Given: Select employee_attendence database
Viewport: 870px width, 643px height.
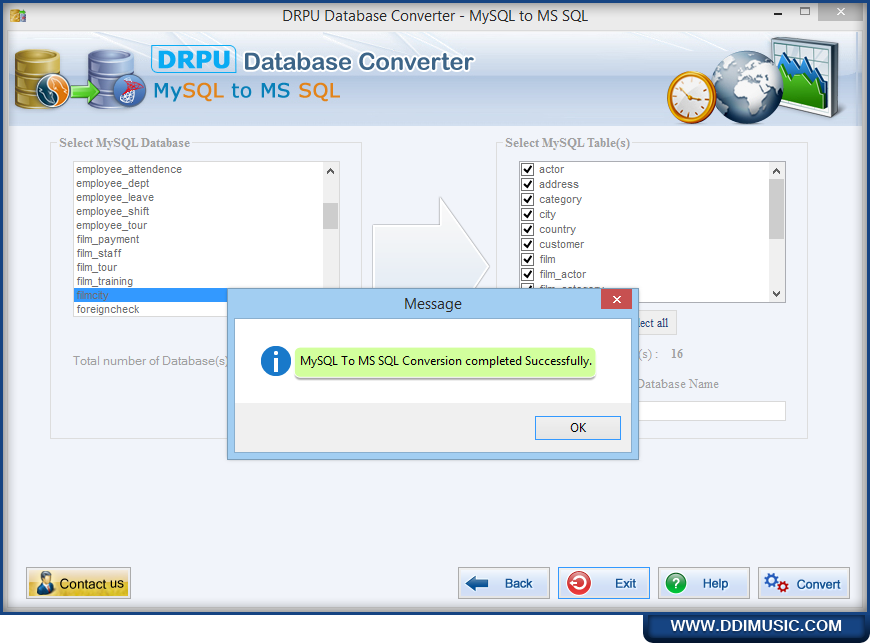Looking at the screenshot, I should [198, 169].
